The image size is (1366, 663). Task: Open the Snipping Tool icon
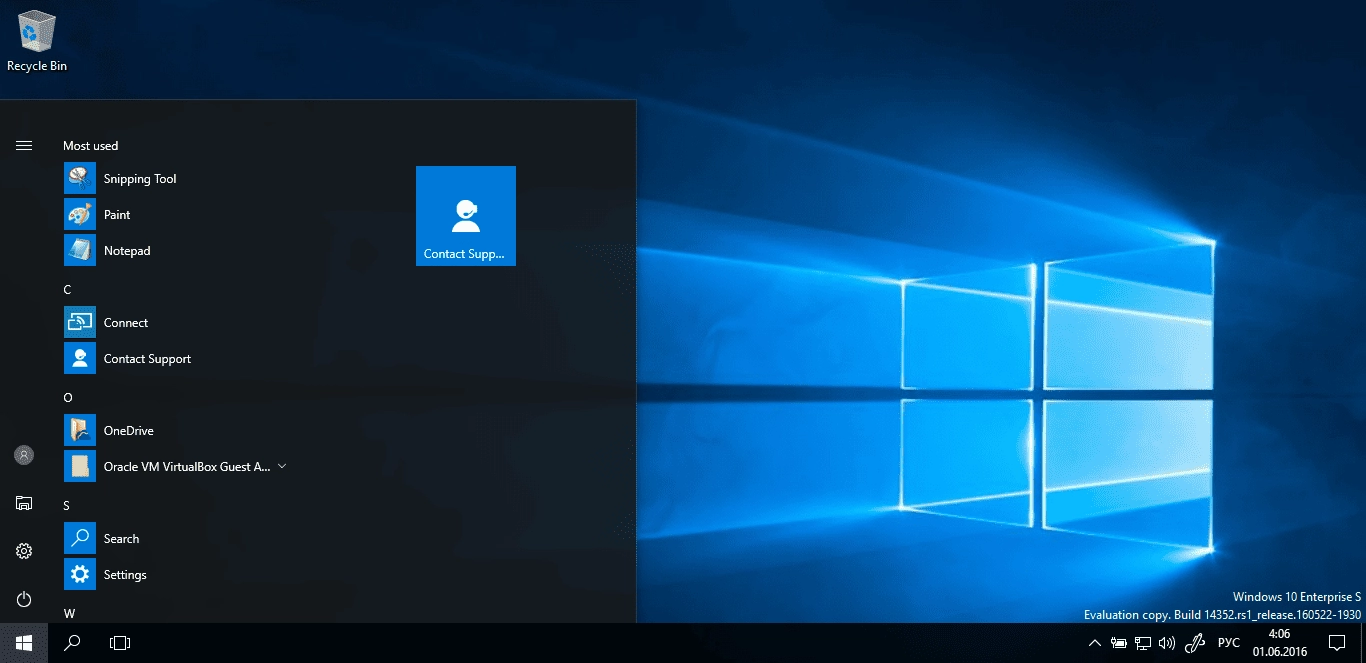point(80,179)
